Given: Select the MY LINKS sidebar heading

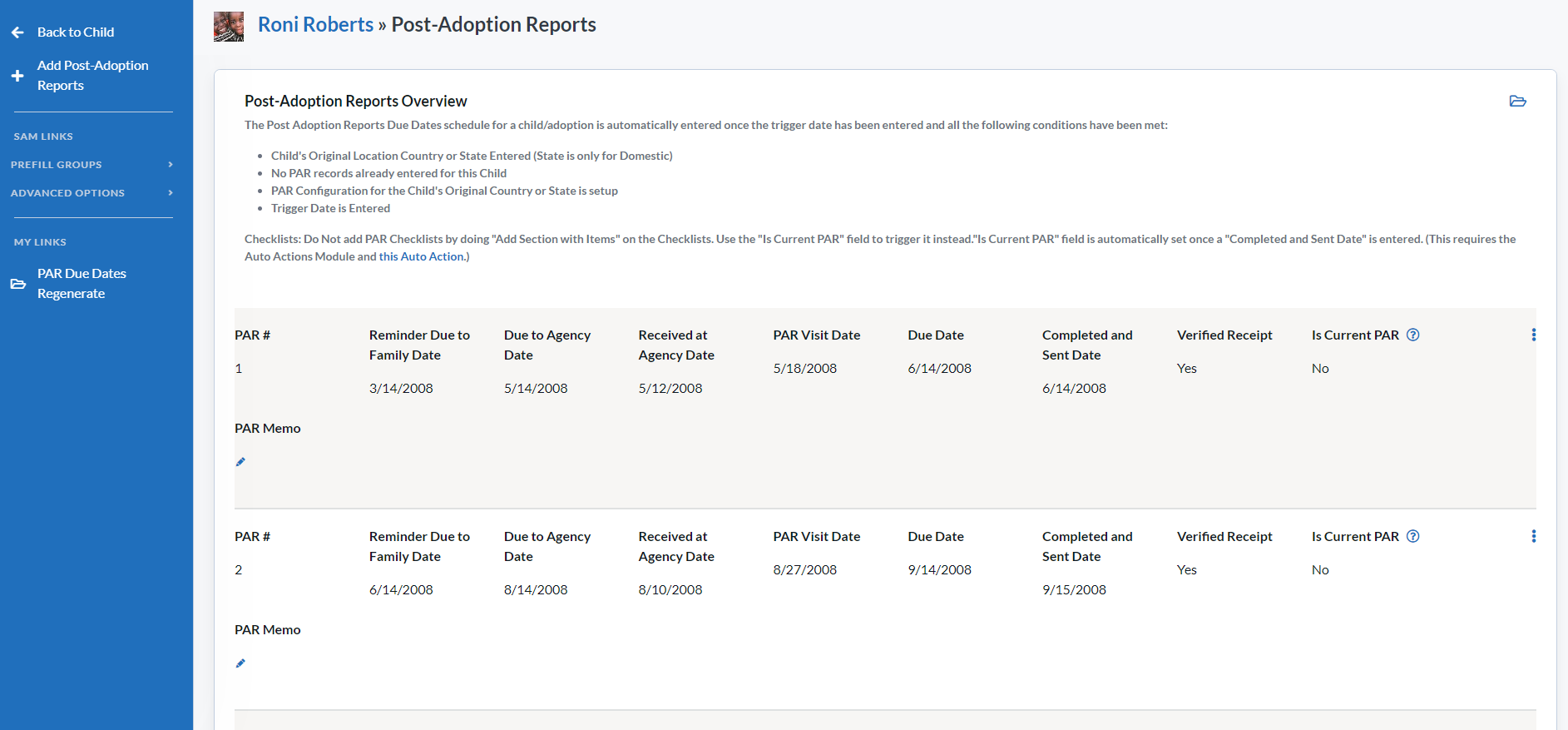Looking at the screenshot, I should click(40, 242).
